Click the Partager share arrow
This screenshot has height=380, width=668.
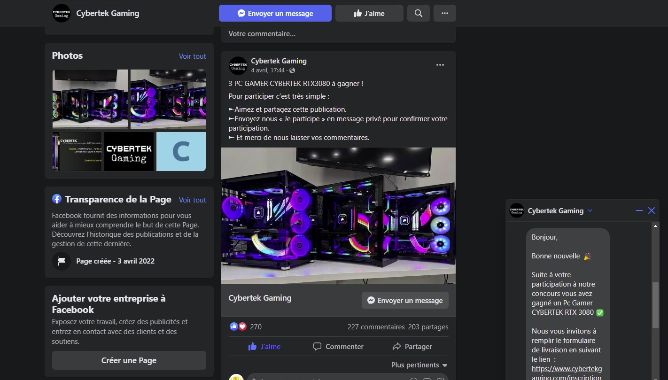click(397, 346)
